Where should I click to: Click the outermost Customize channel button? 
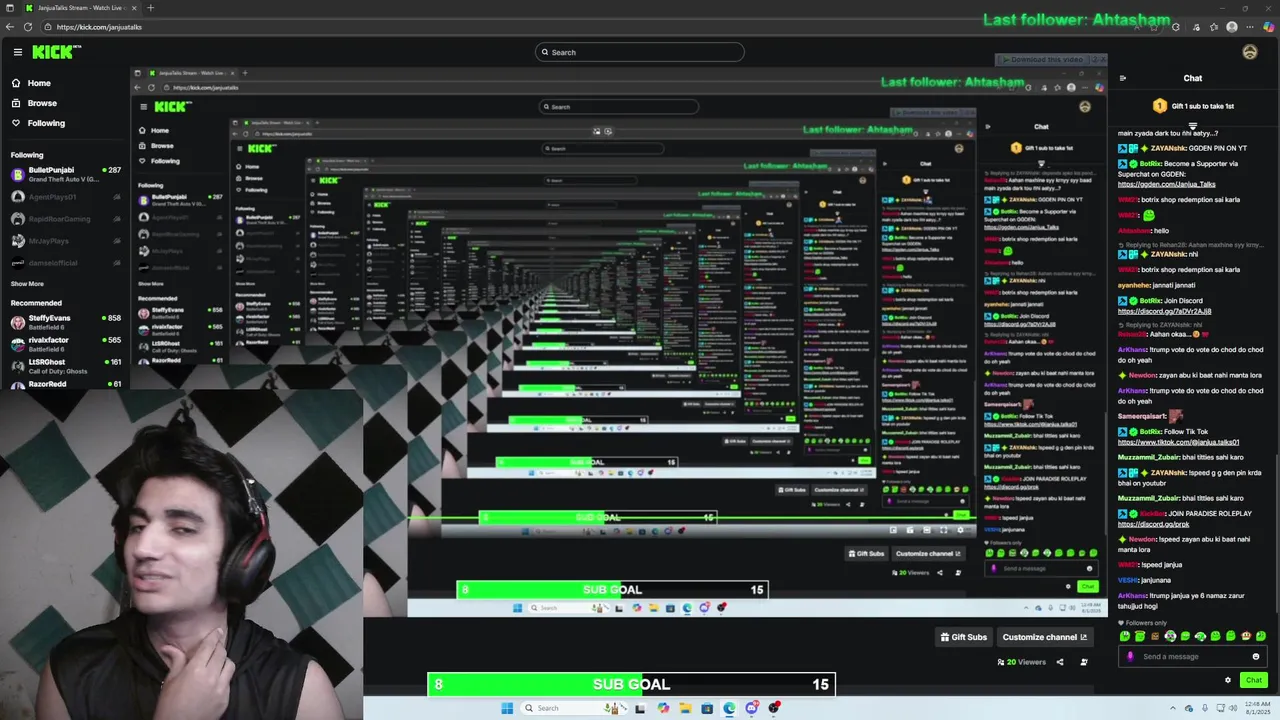pyautogui.click(x=1044, y=637)
